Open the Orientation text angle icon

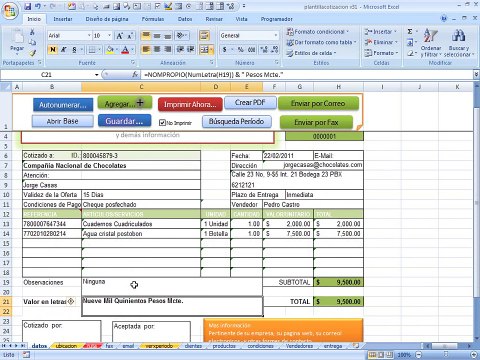point(181,35)
